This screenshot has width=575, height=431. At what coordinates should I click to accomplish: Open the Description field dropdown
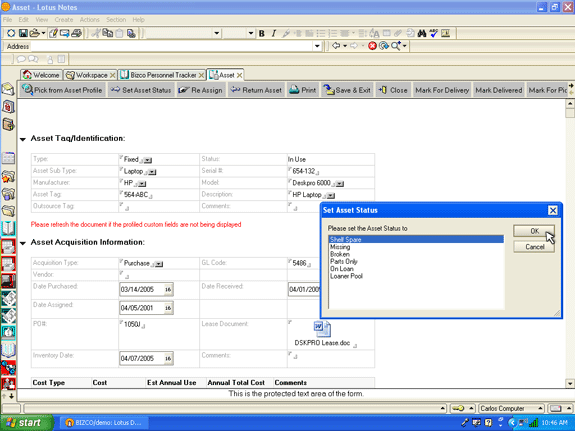(331, 196)
